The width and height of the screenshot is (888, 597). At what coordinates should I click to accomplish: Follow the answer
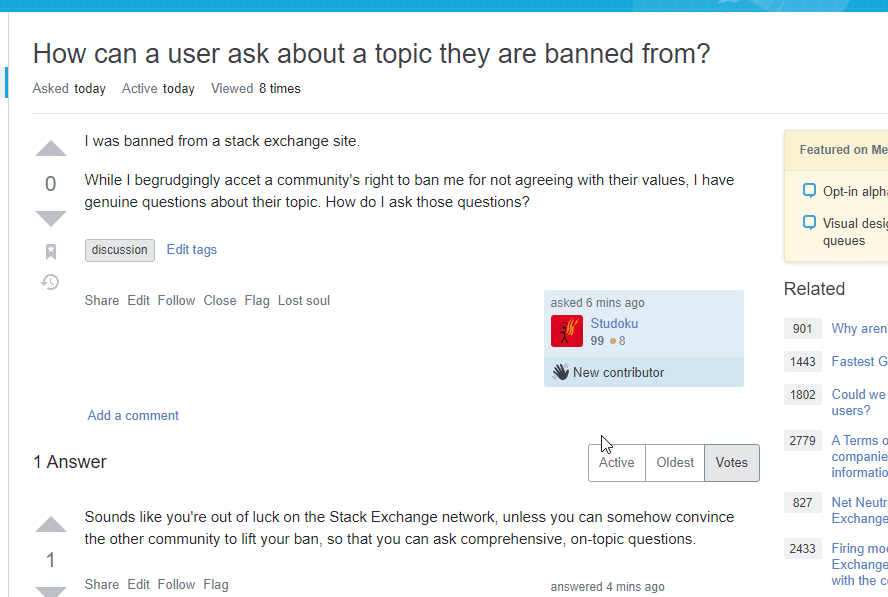tap(176, 584)
